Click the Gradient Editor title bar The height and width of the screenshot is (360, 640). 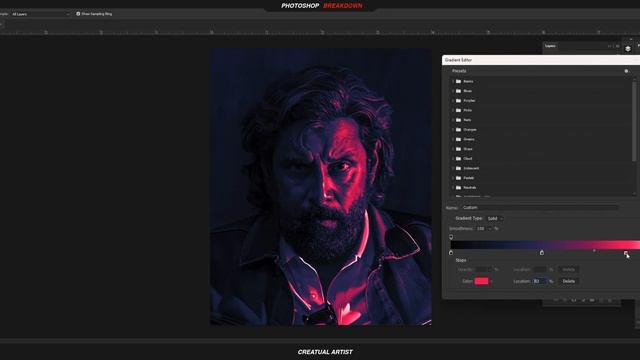[541, 60]
